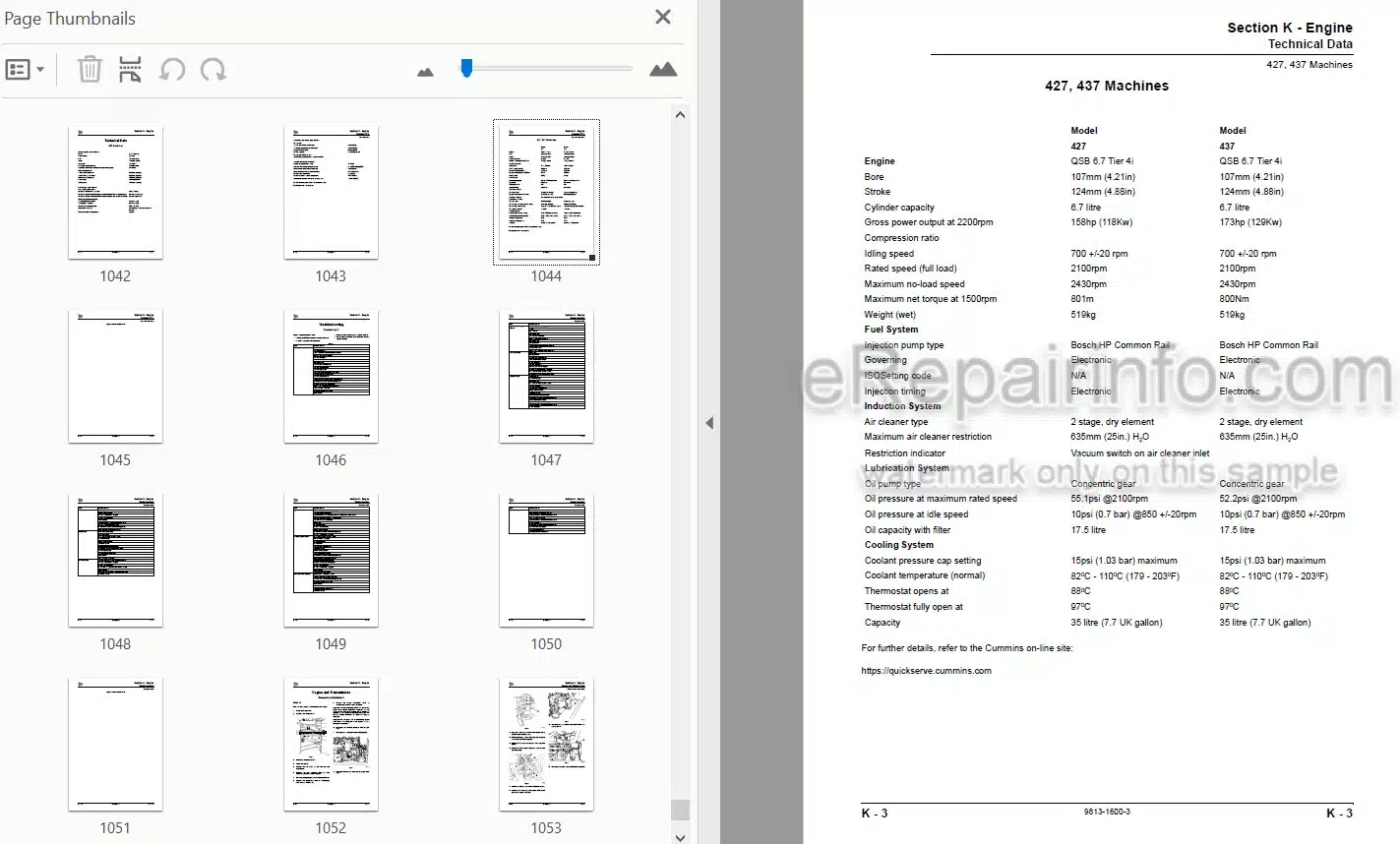Image resolution: width=1400 pixels, height=844 pixels.
Task: Click the thumbnail size slider handle
Action: [466, 67]
